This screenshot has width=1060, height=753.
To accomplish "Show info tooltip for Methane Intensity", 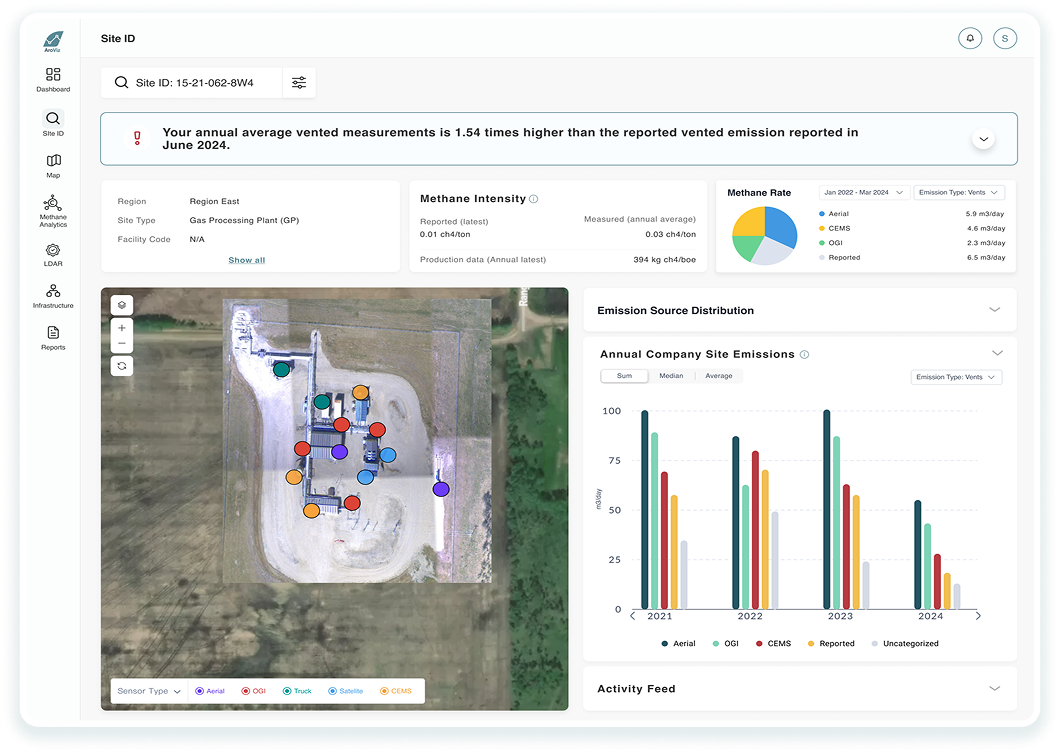I will click(x=533, y=199).
